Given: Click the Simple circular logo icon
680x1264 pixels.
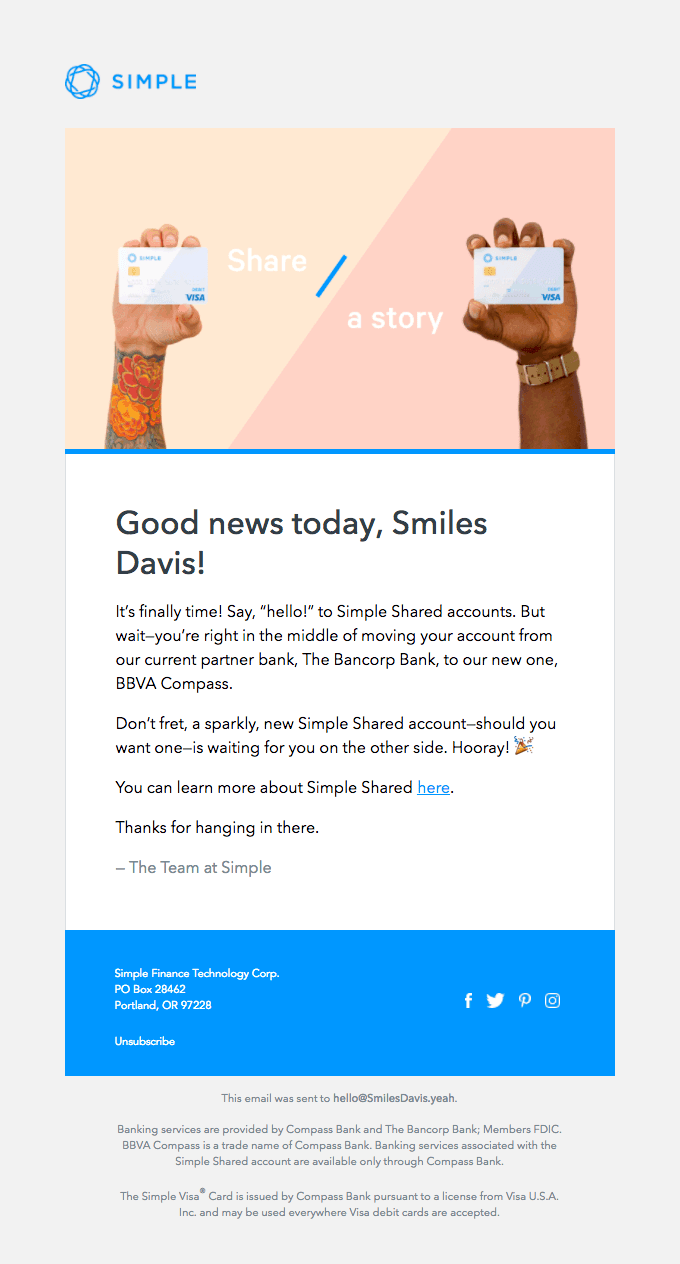Looking at the screenshot, I should tap(83, 82).
